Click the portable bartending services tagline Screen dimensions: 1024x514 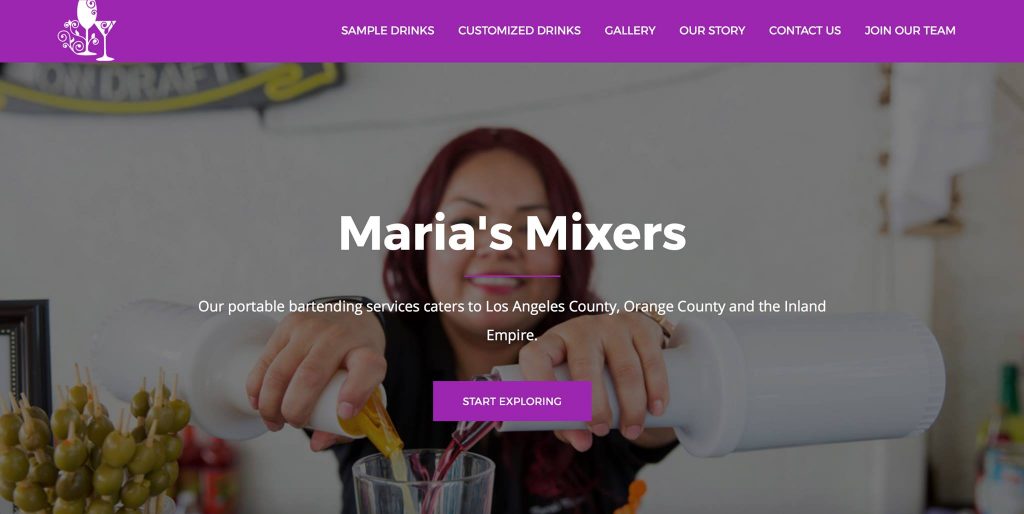[512, 320]
